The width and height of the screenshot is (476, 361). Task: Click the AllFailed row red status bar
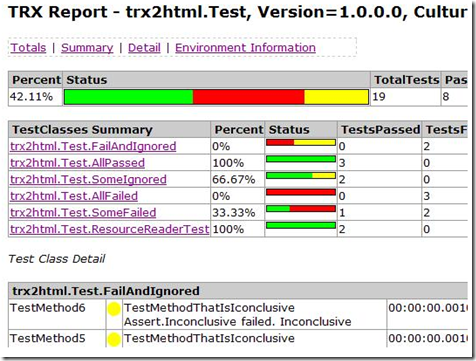click(x=301, y=192)
